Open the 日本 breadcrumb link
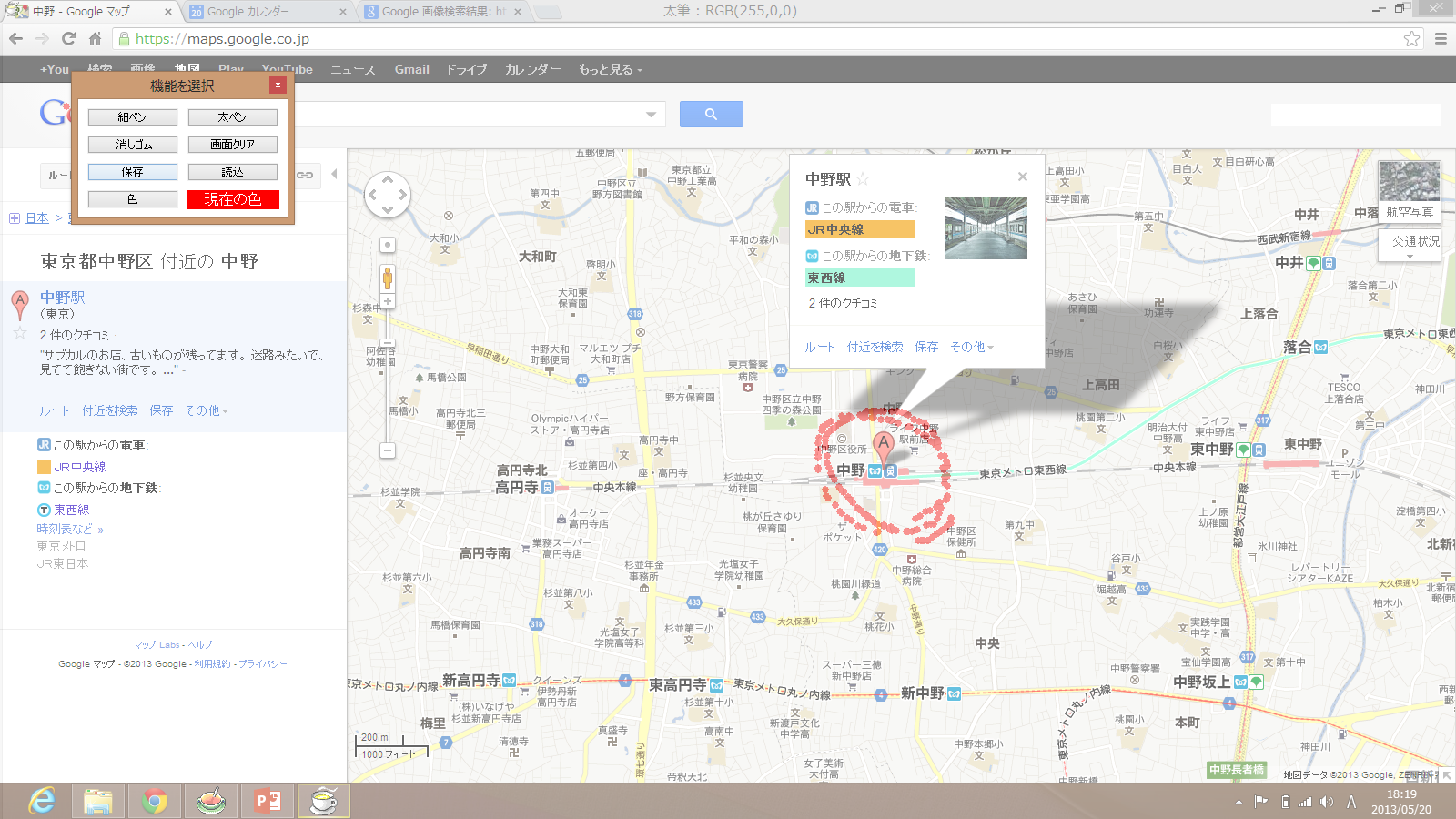The height and width of the screenshot is (819, 1456). [37, 218]
